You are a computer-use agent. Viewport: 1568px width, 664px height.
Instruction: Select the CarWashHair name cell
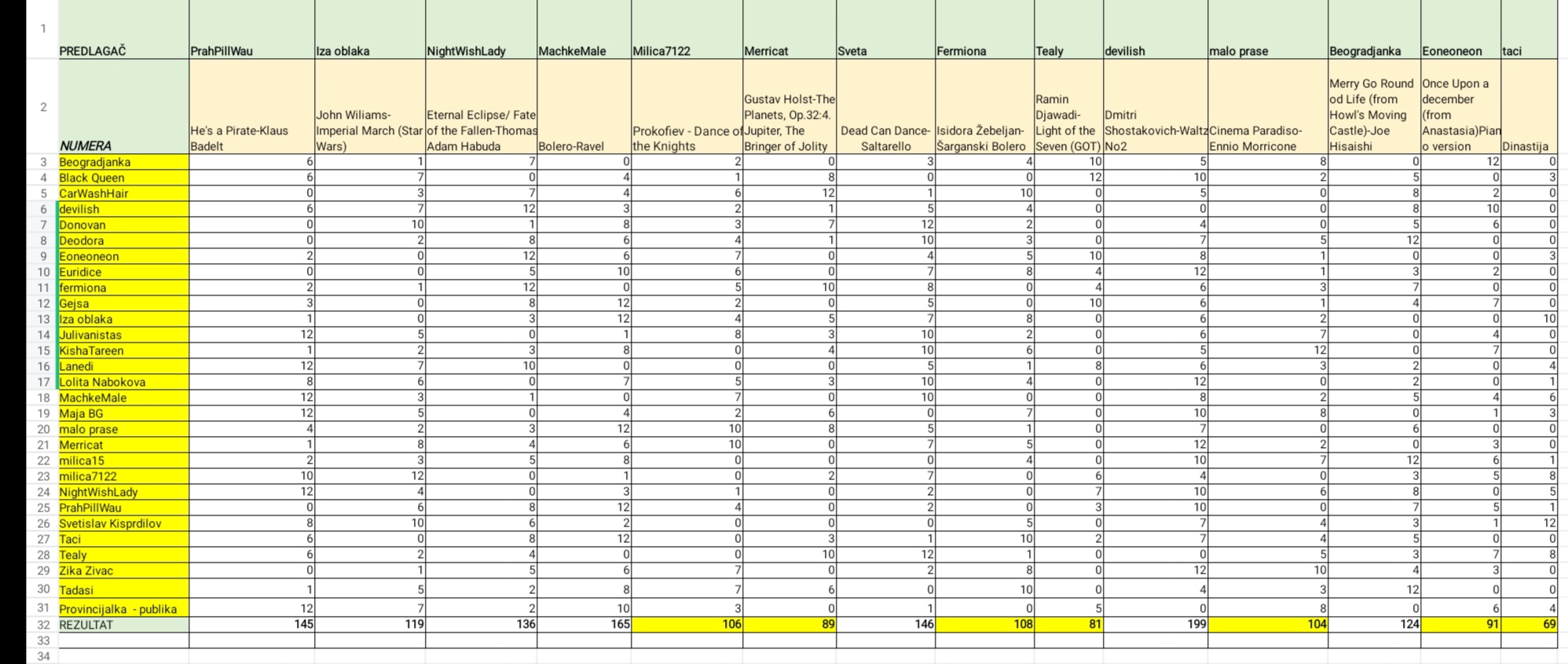(x=123, y=193)
